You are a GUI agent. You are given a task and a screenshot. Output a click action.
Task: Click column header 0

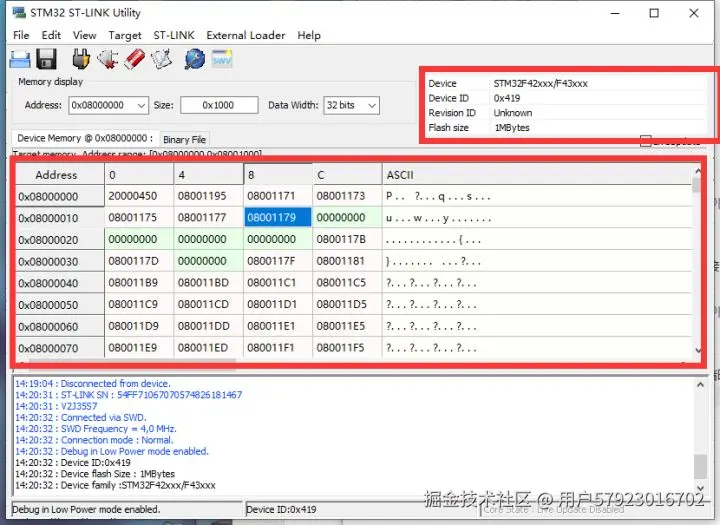(139, 175)
